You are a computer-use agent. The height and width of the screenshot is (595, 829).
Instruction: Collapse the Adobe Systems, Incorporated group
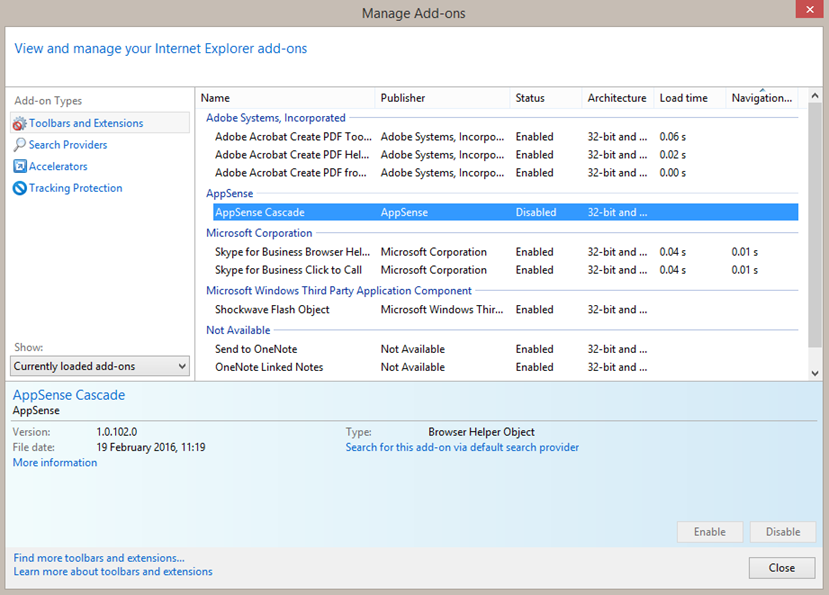(x=276, y=118)
